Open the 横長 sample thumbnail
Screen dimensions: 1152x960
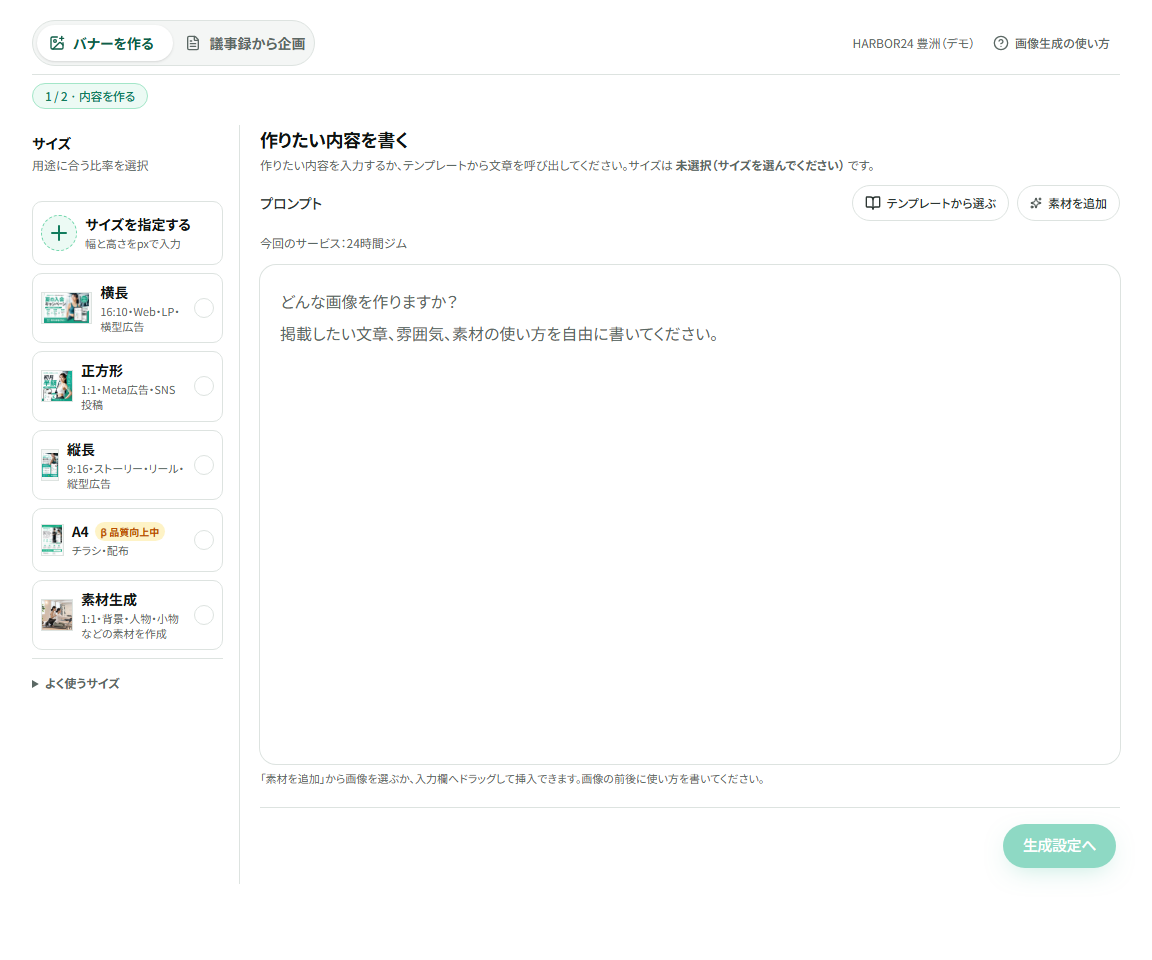click(65, 308)
